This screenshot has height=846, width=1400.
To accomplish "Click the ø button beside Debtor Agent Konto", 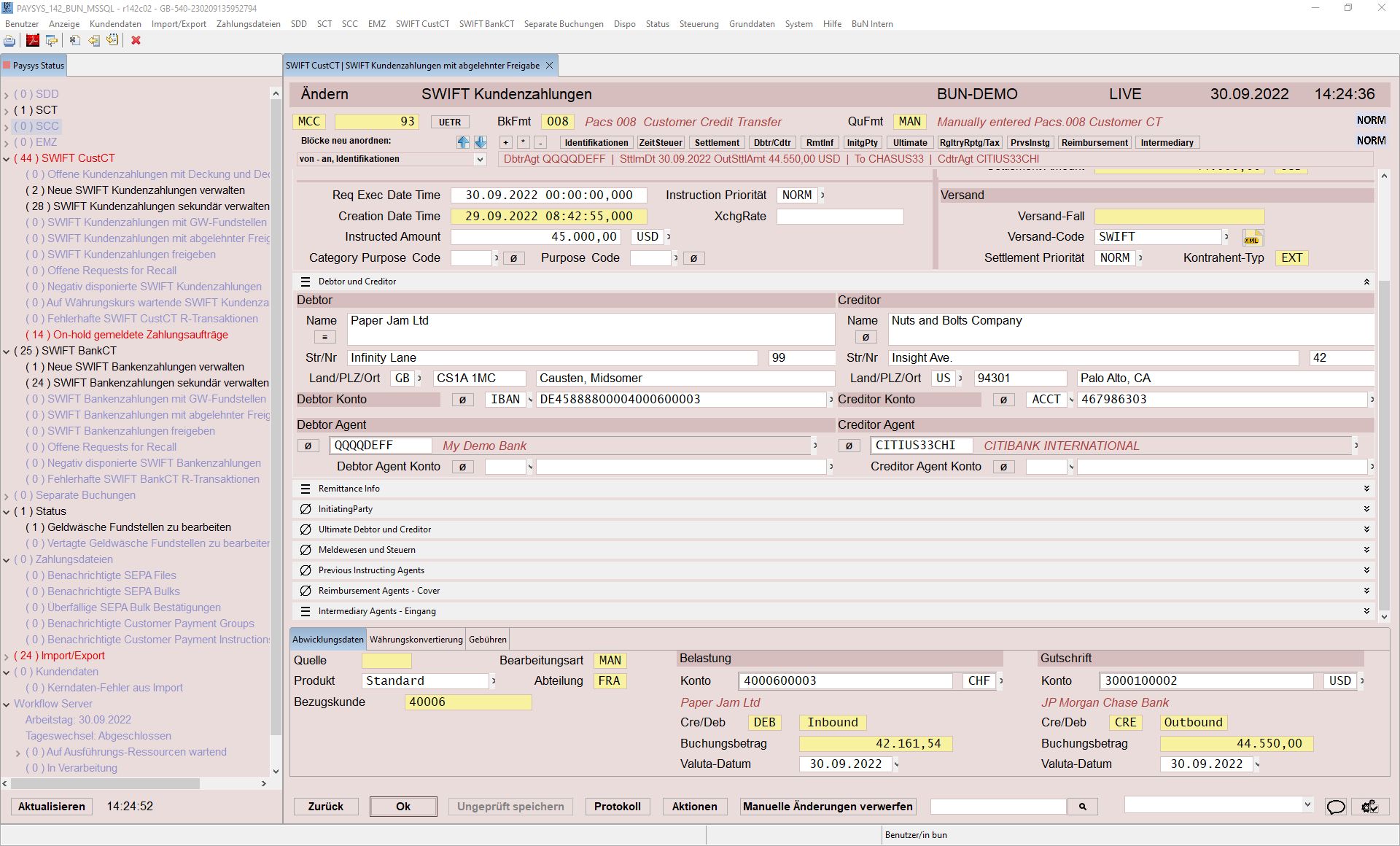I will (x=462, y=467).
